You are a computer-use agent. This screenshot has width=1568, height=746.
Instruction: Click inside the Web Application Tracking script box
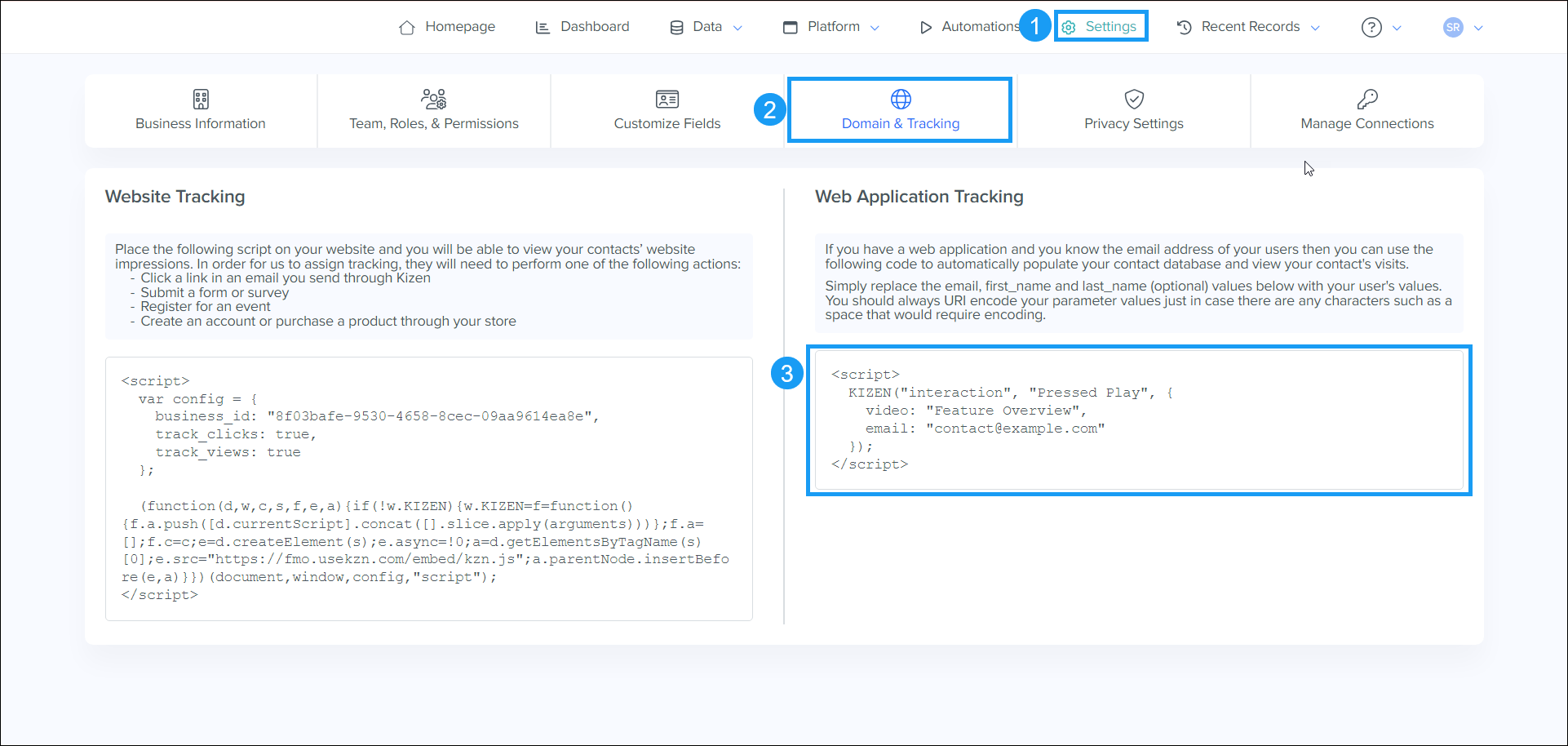1139,420
